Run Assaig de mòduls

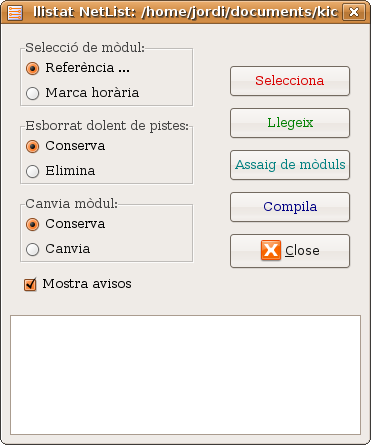pyautogui.click(x=290, y=165)
